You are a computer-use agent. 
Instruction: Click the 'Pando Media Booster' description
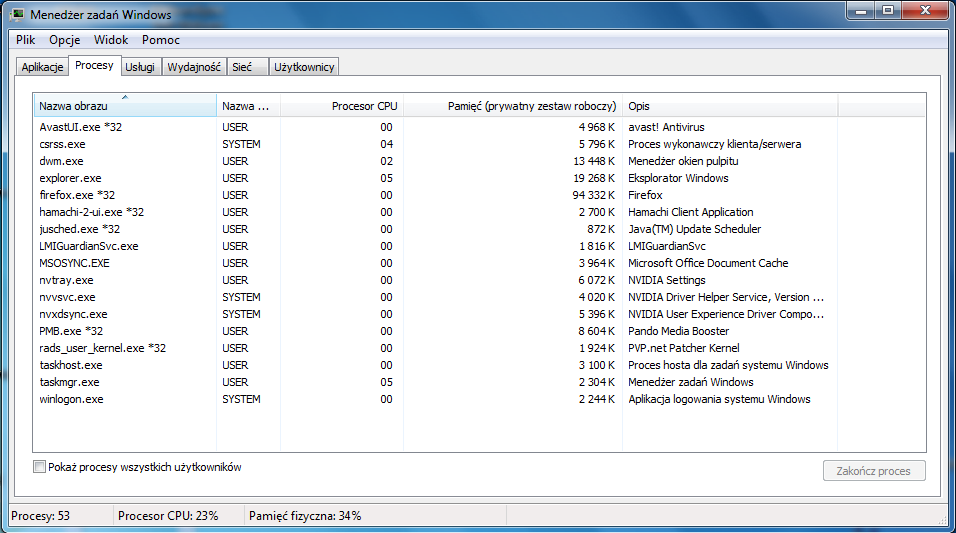click(x=679, y=331)
